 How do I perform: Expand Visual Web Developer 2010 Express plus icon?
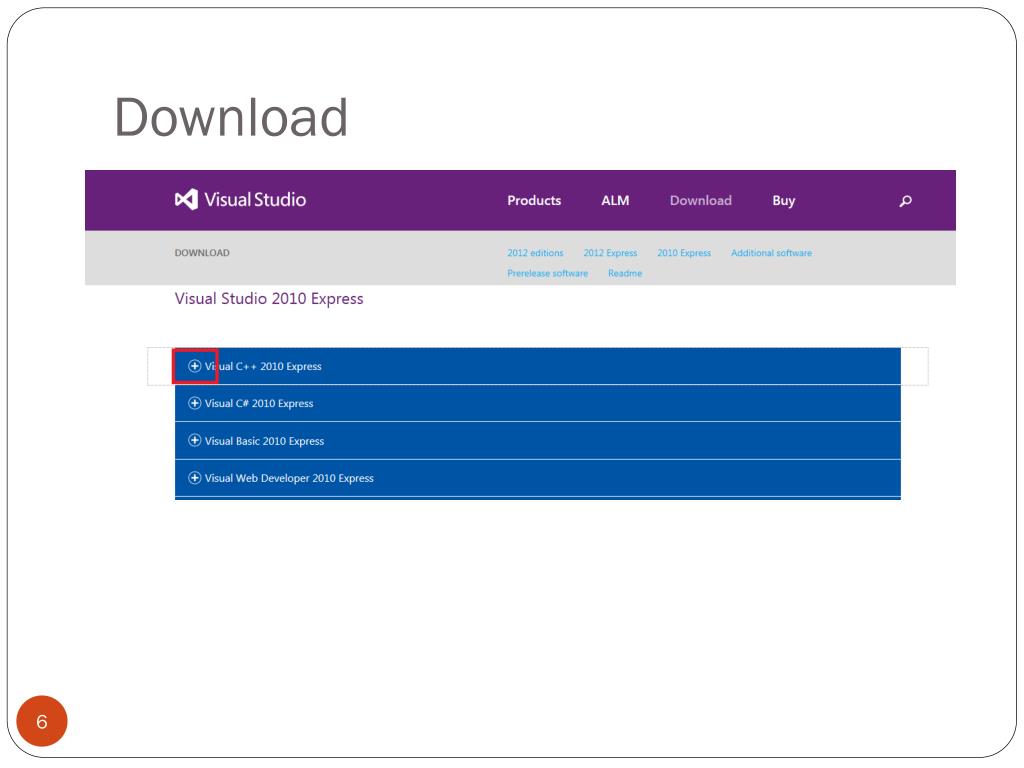(195, 477)
